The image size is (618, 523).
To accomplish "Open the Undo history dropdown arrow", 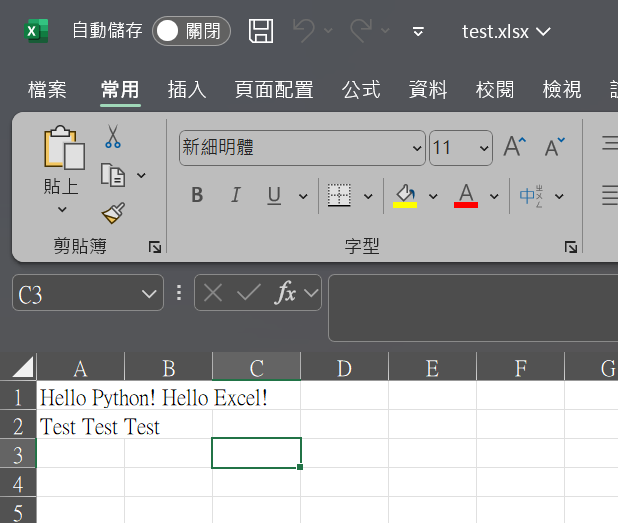I will pos(328,30).
